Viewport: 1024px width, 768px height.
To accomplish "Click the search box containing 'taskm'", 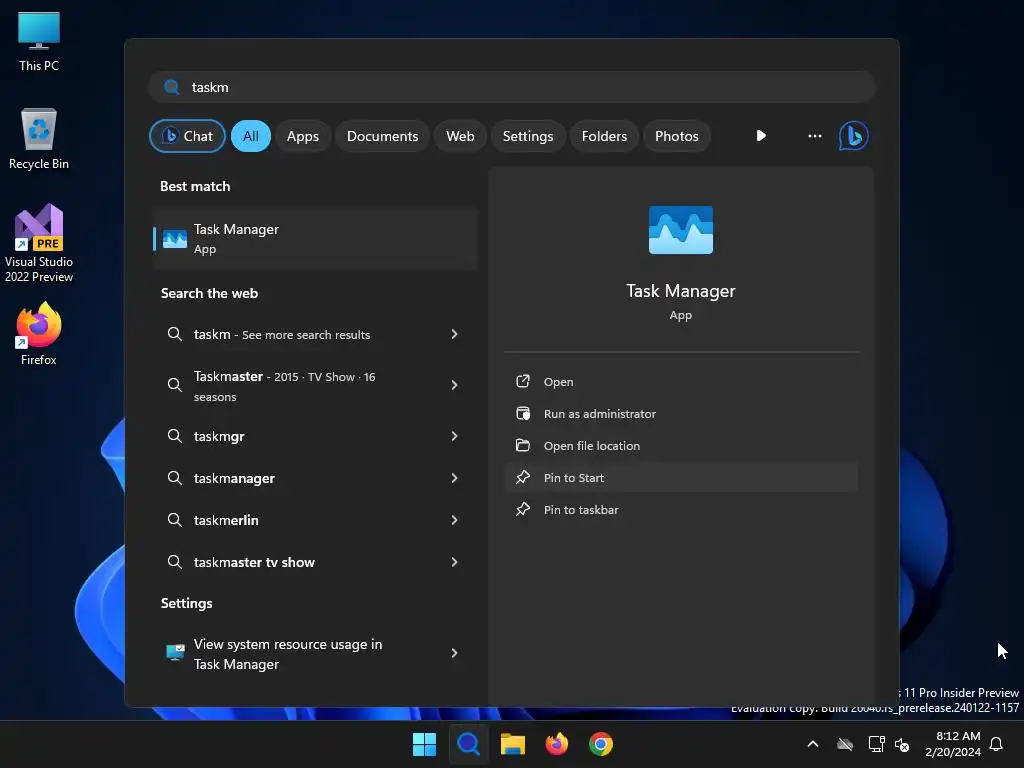I will (512, 87).
